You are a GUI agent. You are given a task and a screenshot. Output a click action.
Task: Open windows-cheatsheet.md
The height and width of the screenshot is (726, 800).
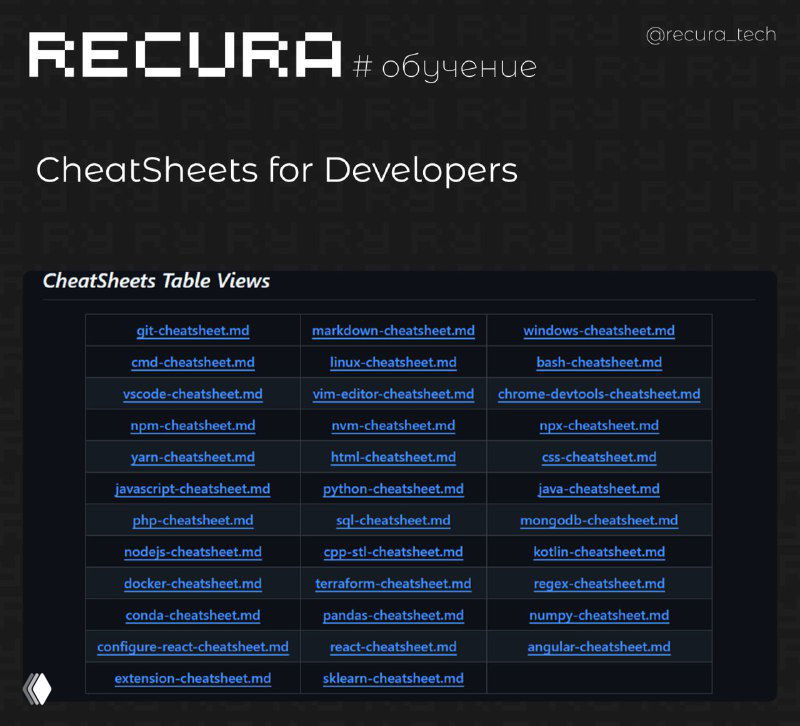click(599, 330)
